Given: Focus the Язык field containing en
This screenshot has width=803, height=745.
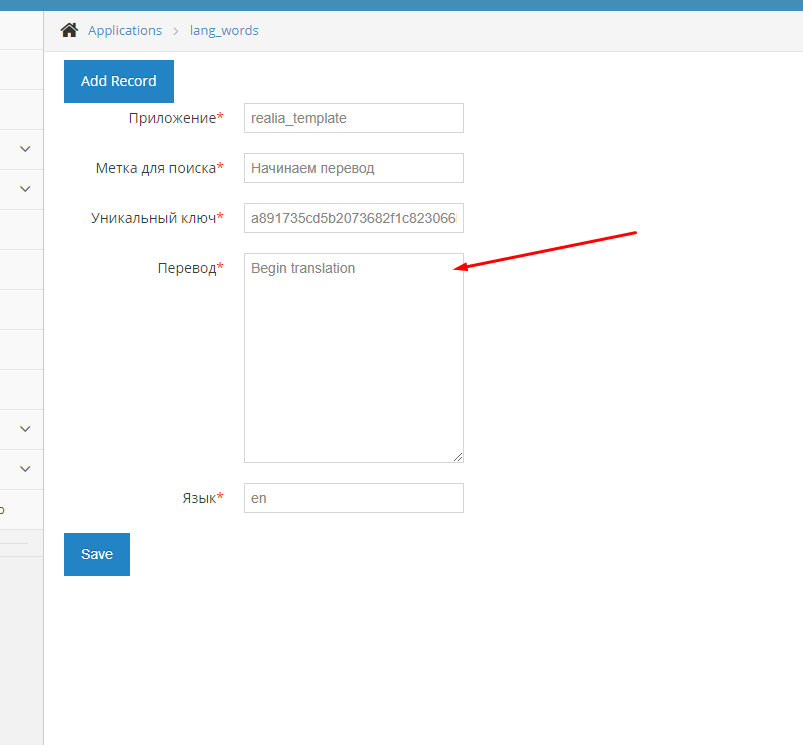Looking at the screenshot, I should (x=353, y=498).
